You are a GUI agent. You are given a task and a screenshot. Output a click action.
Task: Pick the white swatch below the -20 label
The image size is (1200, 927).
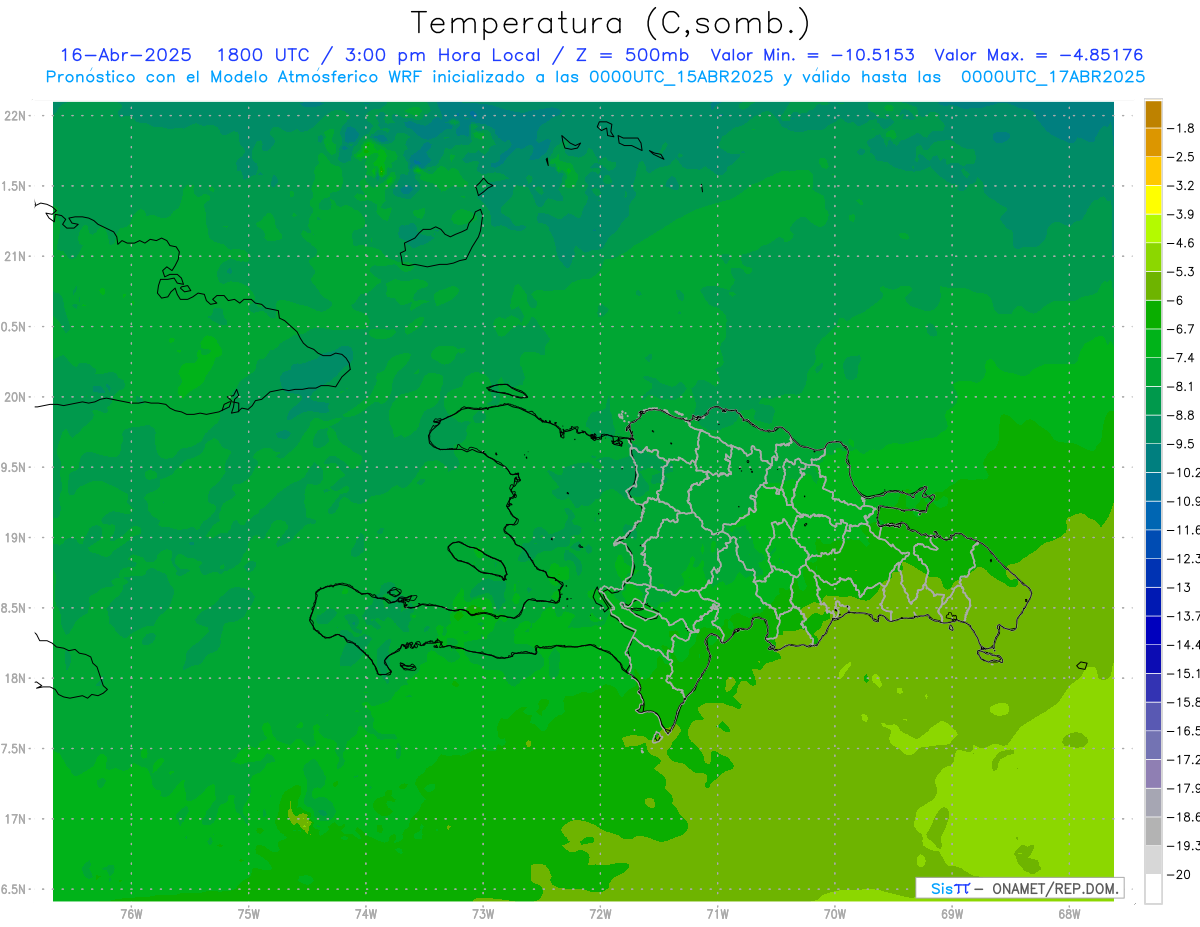tap(1153, 888)
